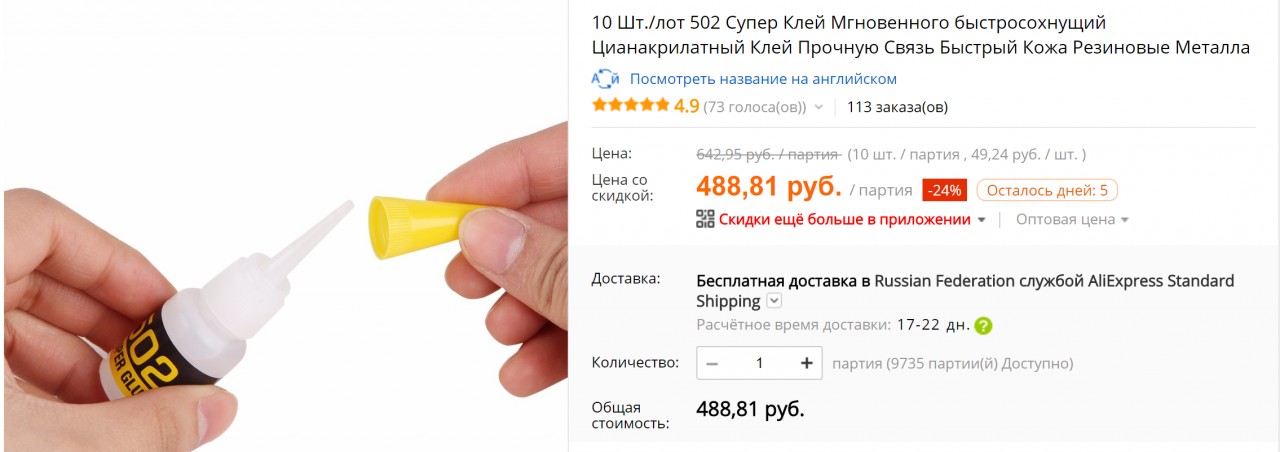
Task: Click the five-star rating icons
Action: pos(631,105)
